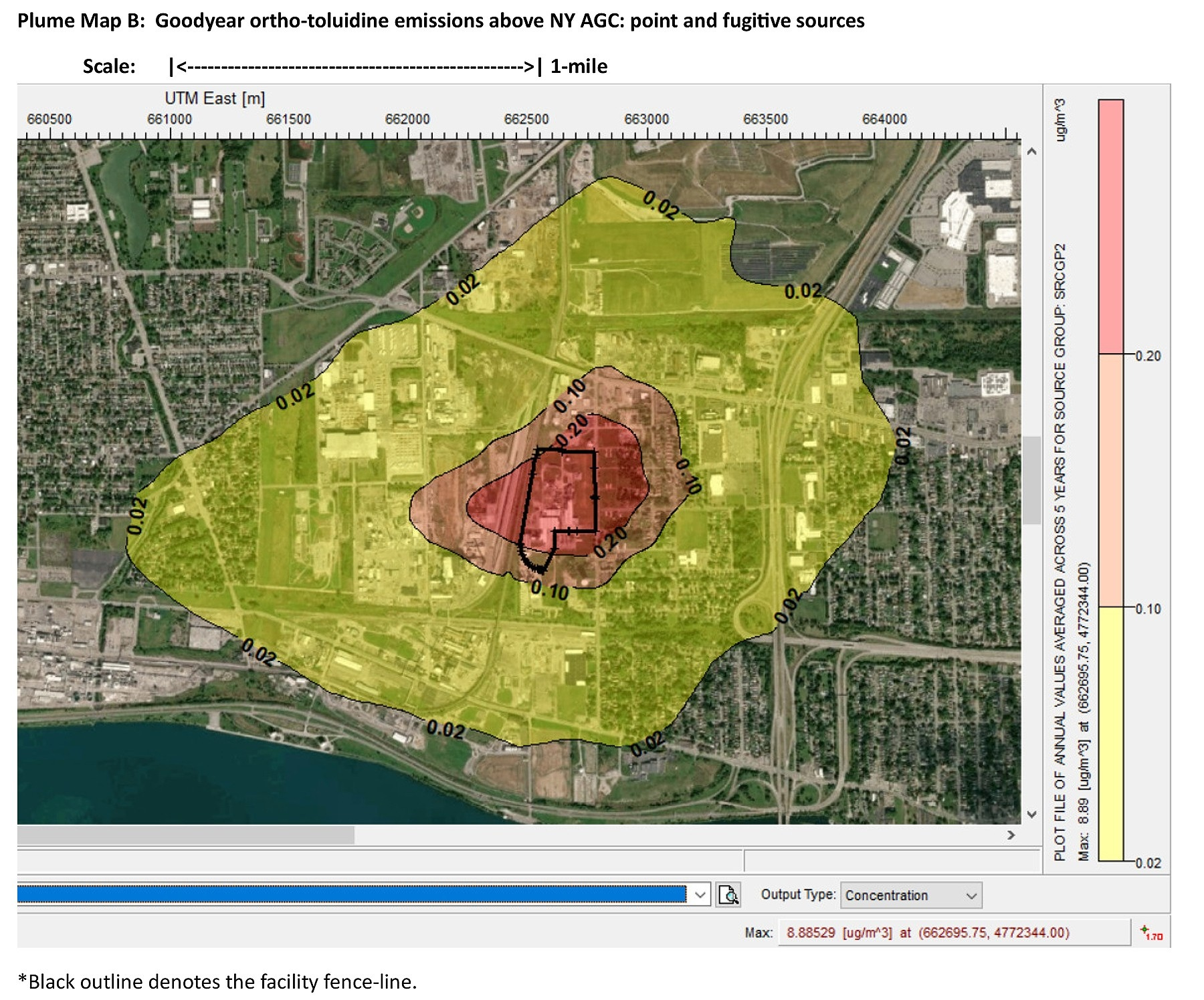Click the horizontal scrollbar right arrow
The height and width of the screenshot is (1000, 1204).
pyautogui.click(x=1011, y=835)
